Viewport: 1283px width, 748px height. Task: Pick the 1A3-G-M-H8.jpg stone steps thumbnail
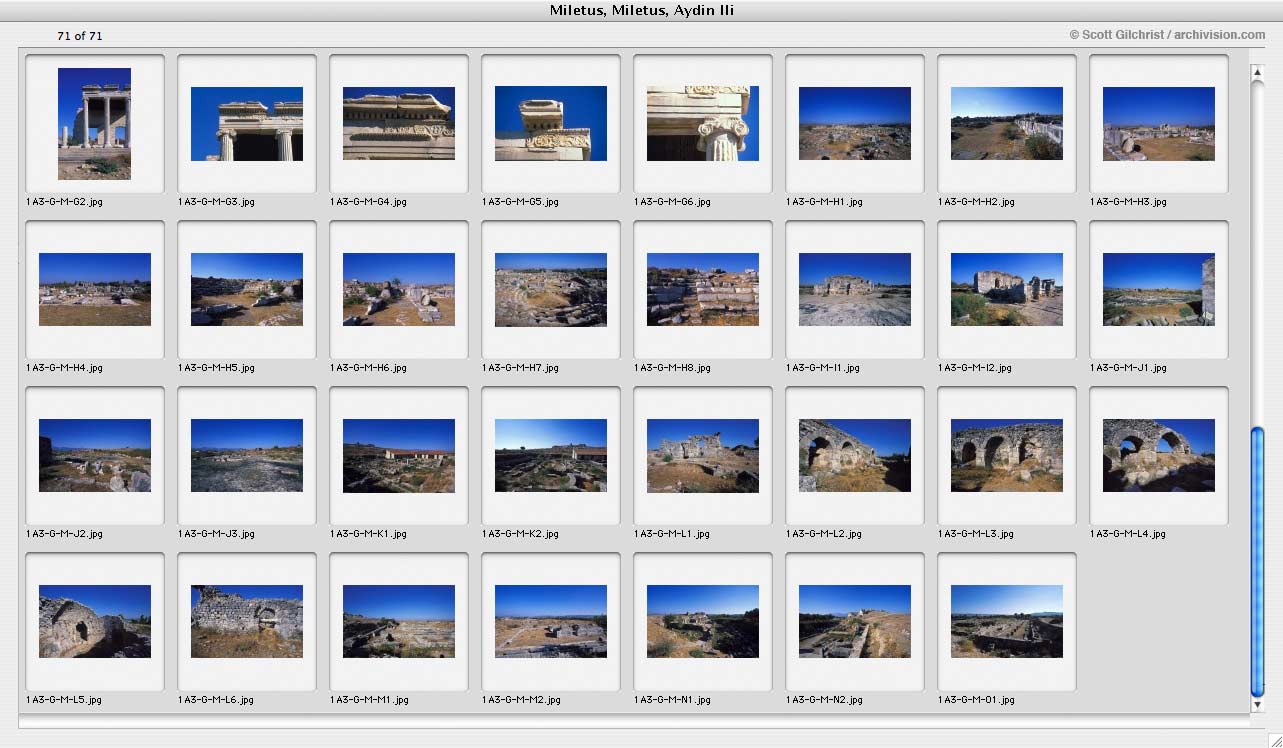[703, 290]
